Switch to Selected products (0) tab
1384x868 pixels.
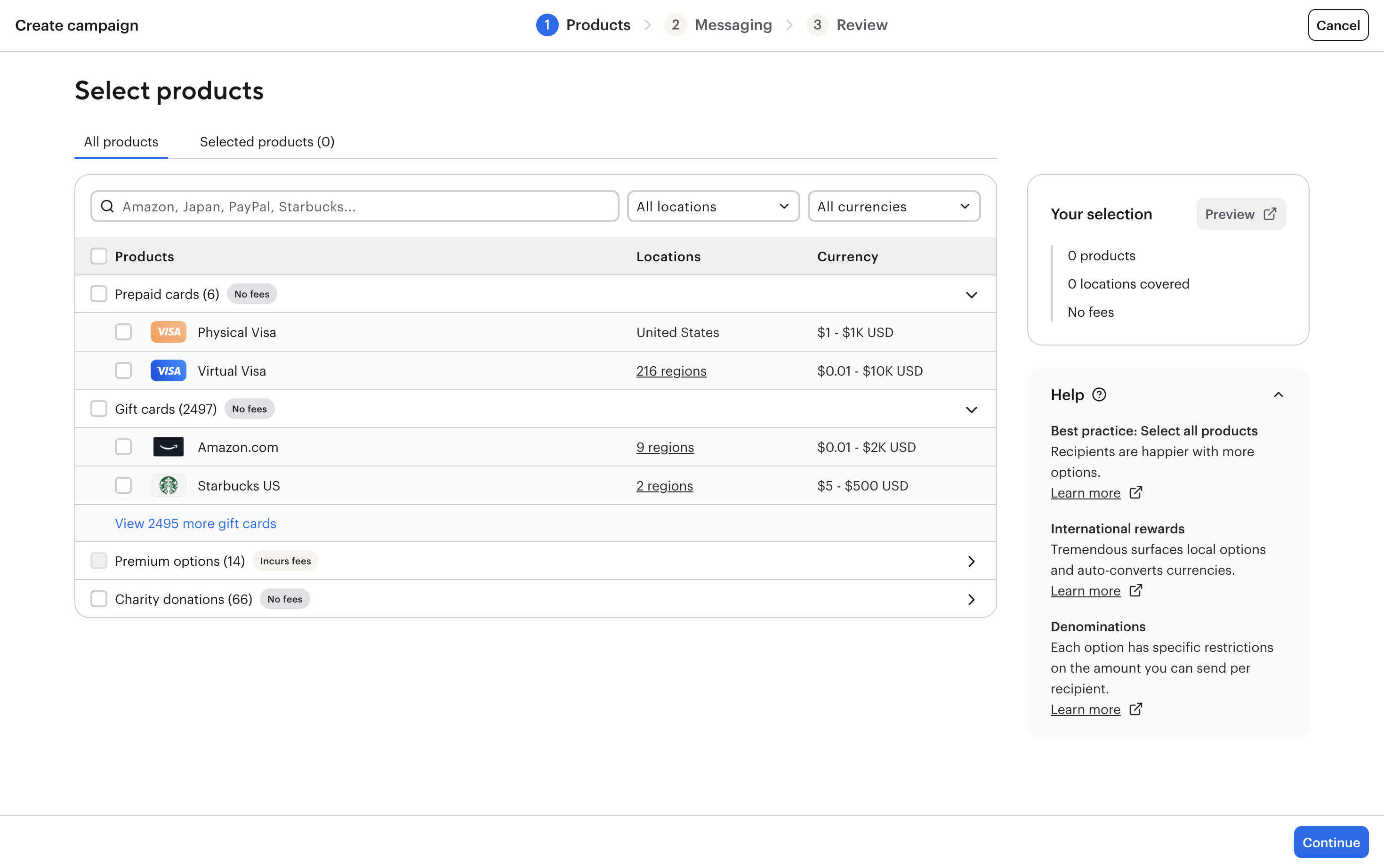(267, 142)
